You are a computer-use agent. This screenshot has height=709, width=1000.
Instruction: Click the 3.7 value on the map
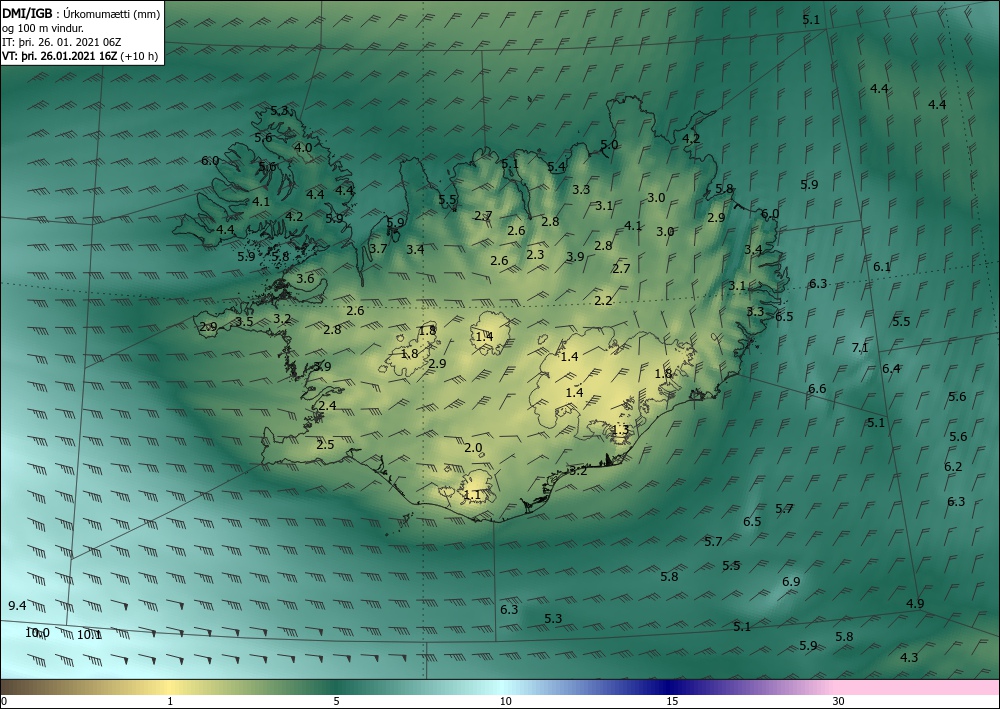pos(378,249)
